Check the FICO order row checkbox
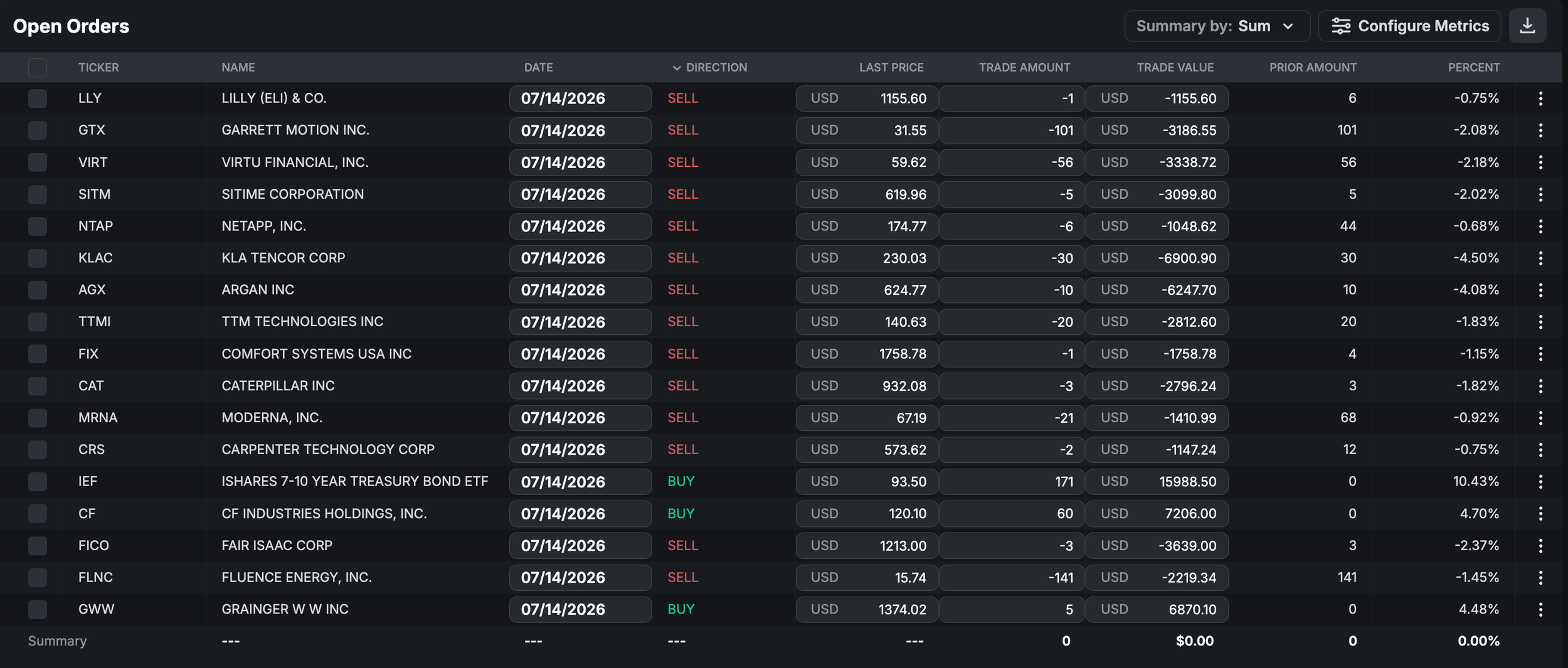Viewport: 1568px width, 668px height. [38, 546]
